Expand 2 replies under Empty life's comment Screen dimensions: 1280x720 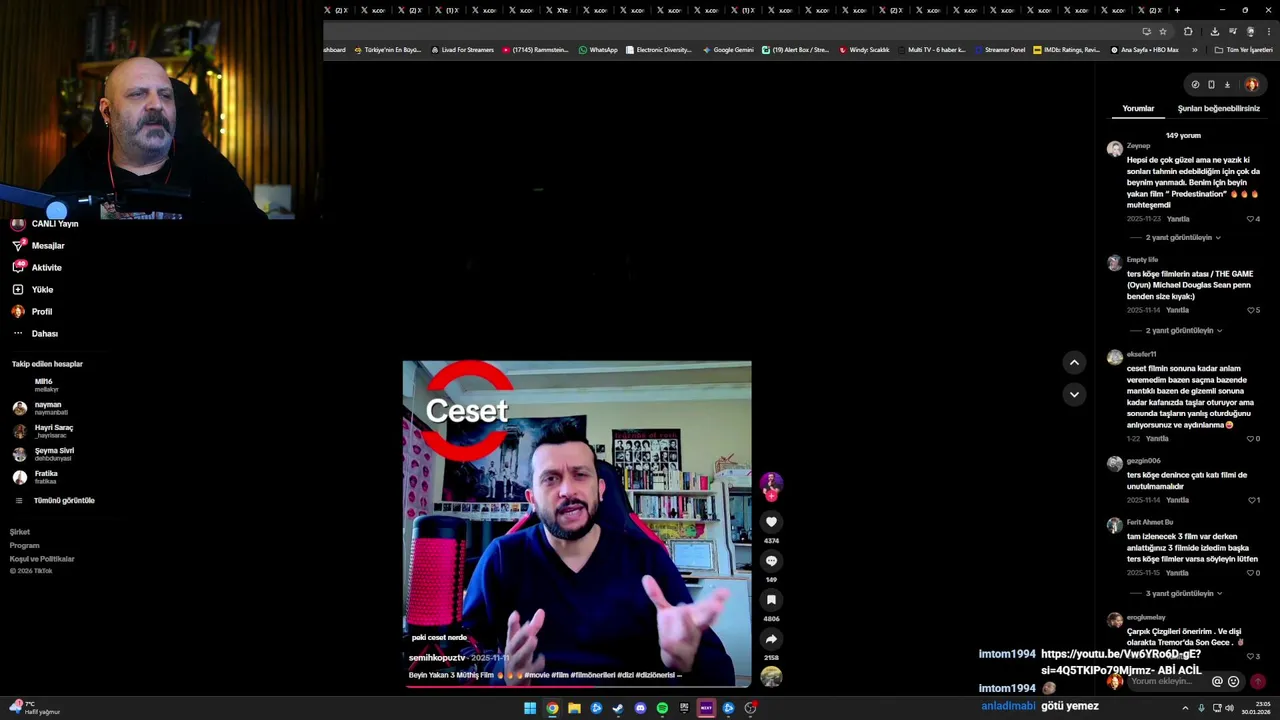pos(1183,331)
